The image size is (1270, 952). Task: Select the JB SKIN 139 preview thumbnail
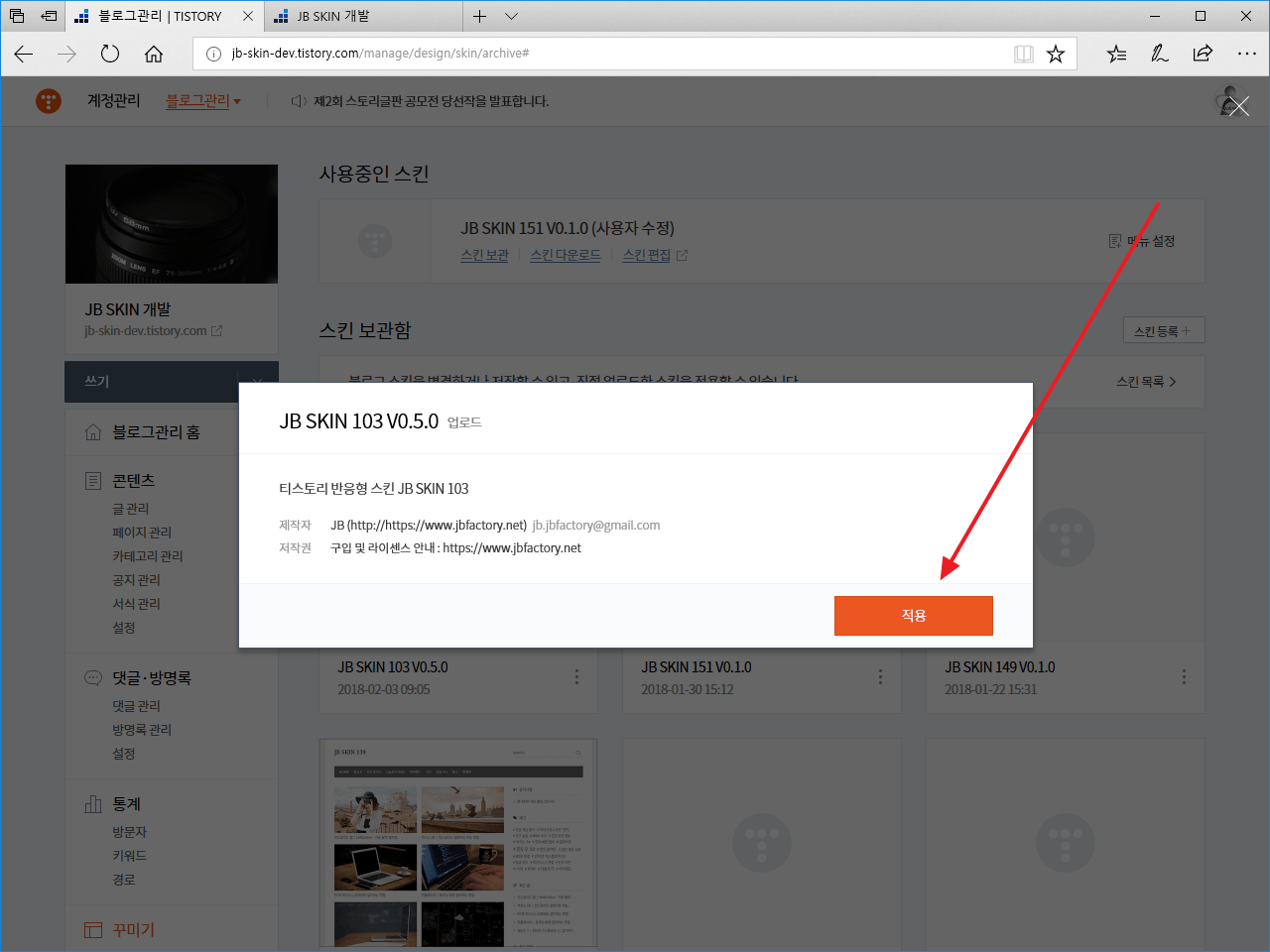click(x=458, y=843)
